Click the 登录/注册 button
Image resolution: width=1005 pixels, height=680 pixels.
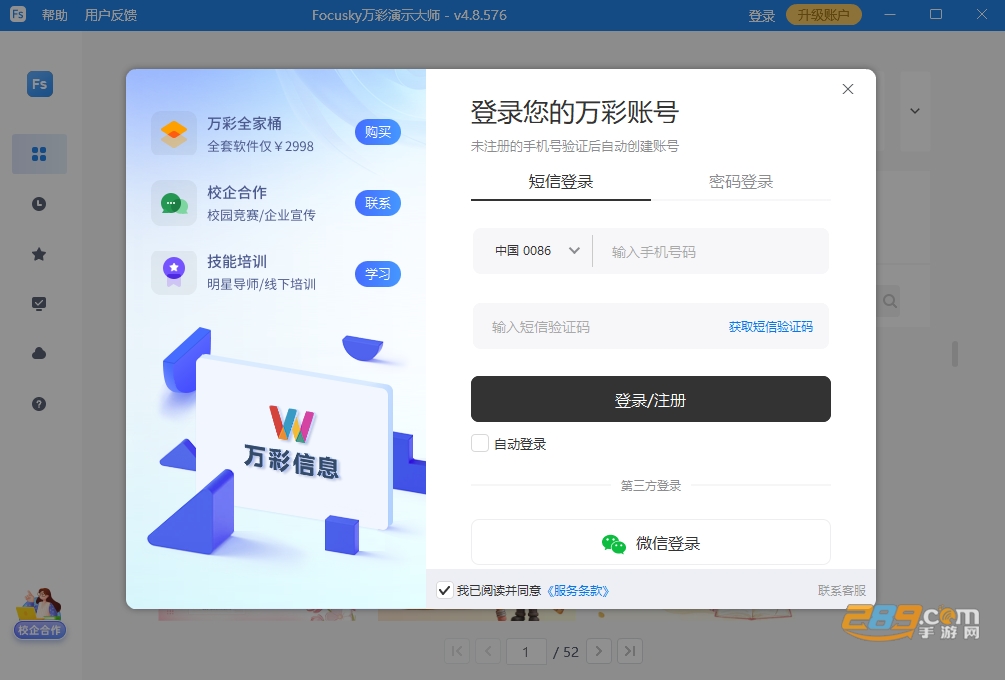click(651, 399)
